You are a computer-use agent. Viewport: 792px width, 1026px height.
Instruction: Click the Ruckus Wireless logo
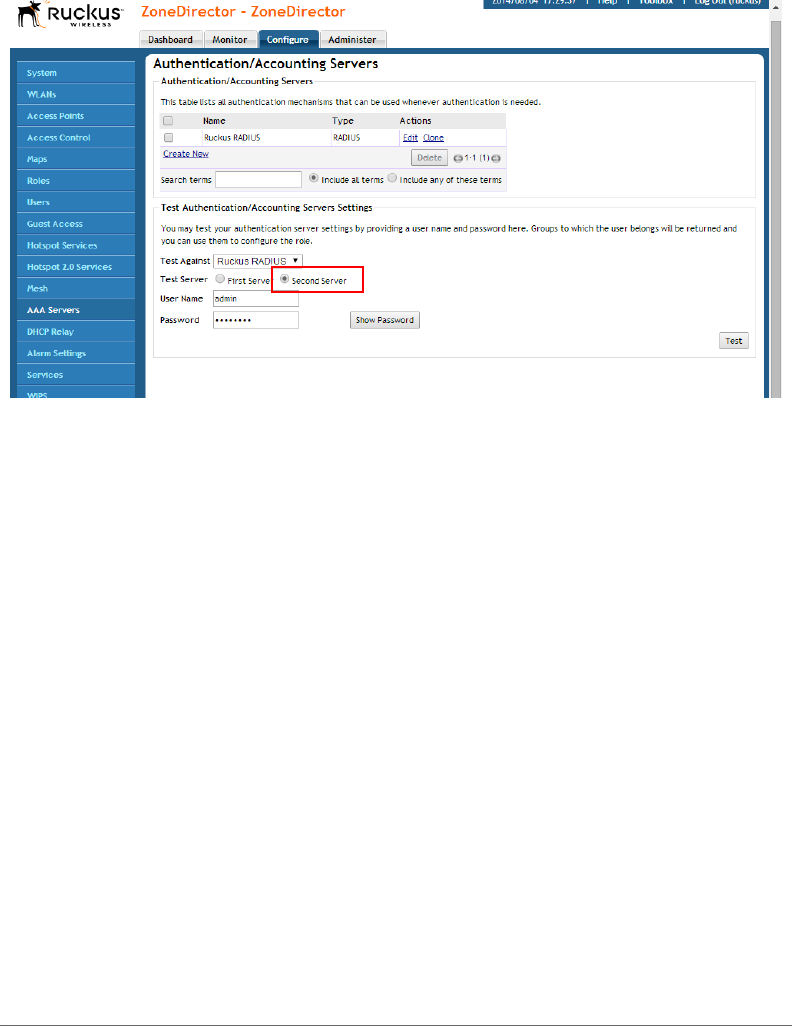(70, 14)
